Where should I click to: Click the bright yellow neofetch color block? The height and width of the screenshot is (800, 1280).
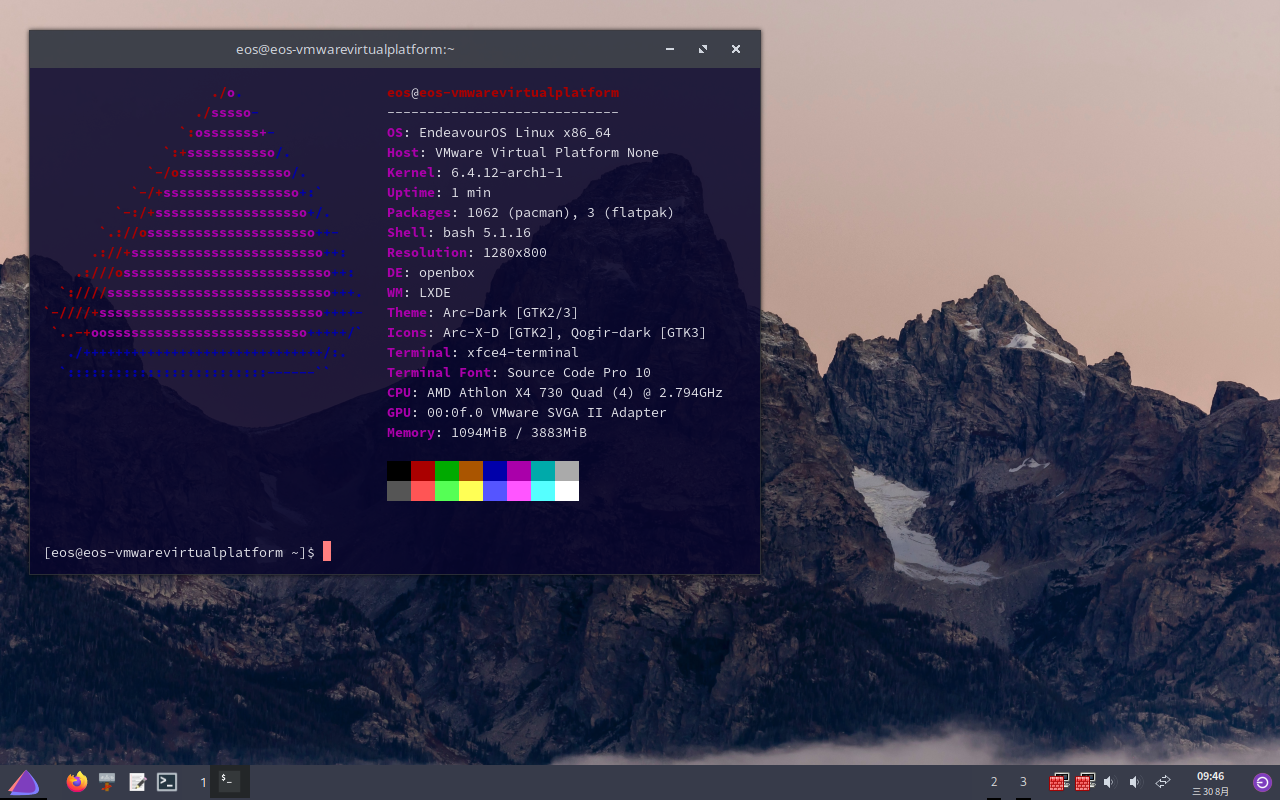pyautogui.click(x=471, y=491)
